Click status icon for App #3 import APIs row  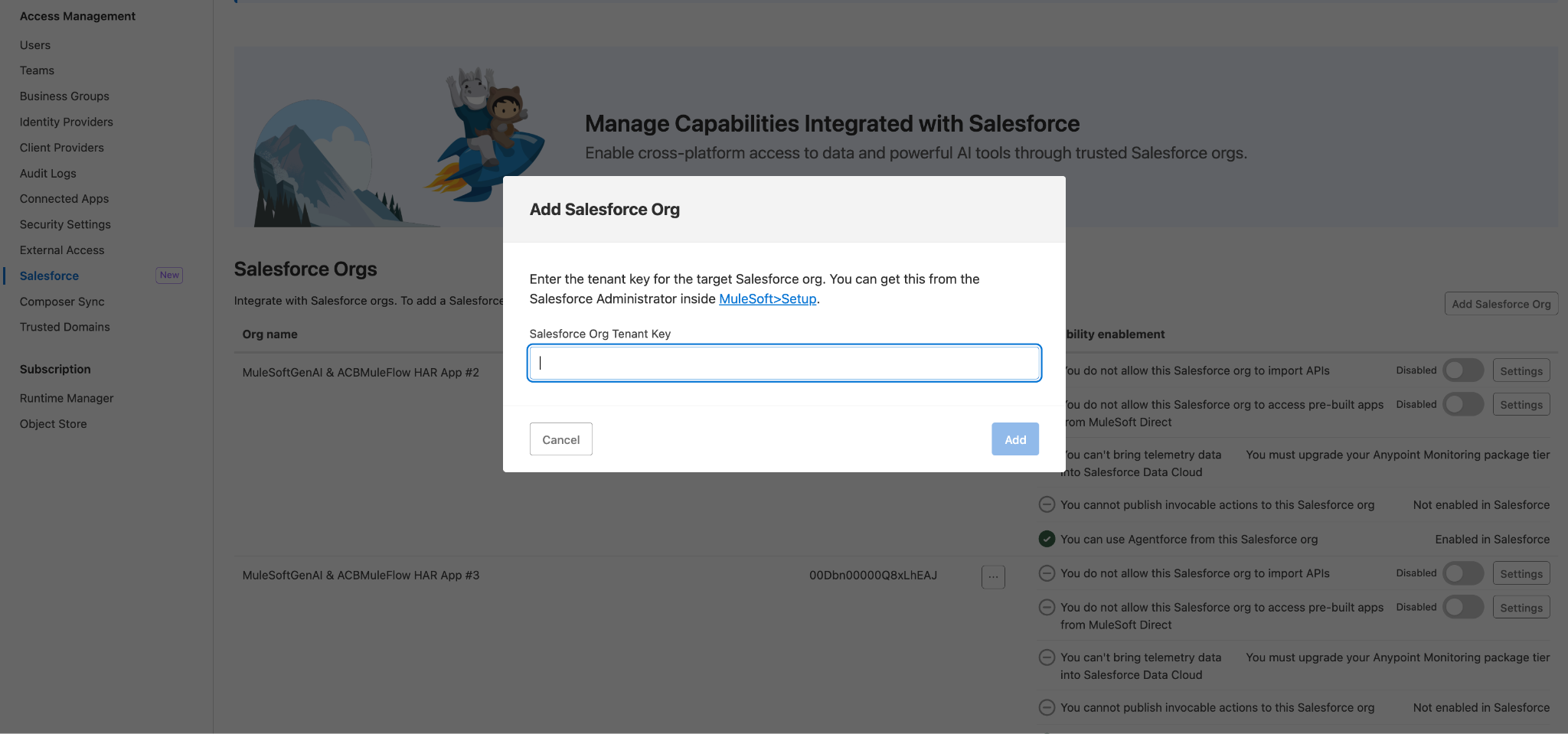1047,573
